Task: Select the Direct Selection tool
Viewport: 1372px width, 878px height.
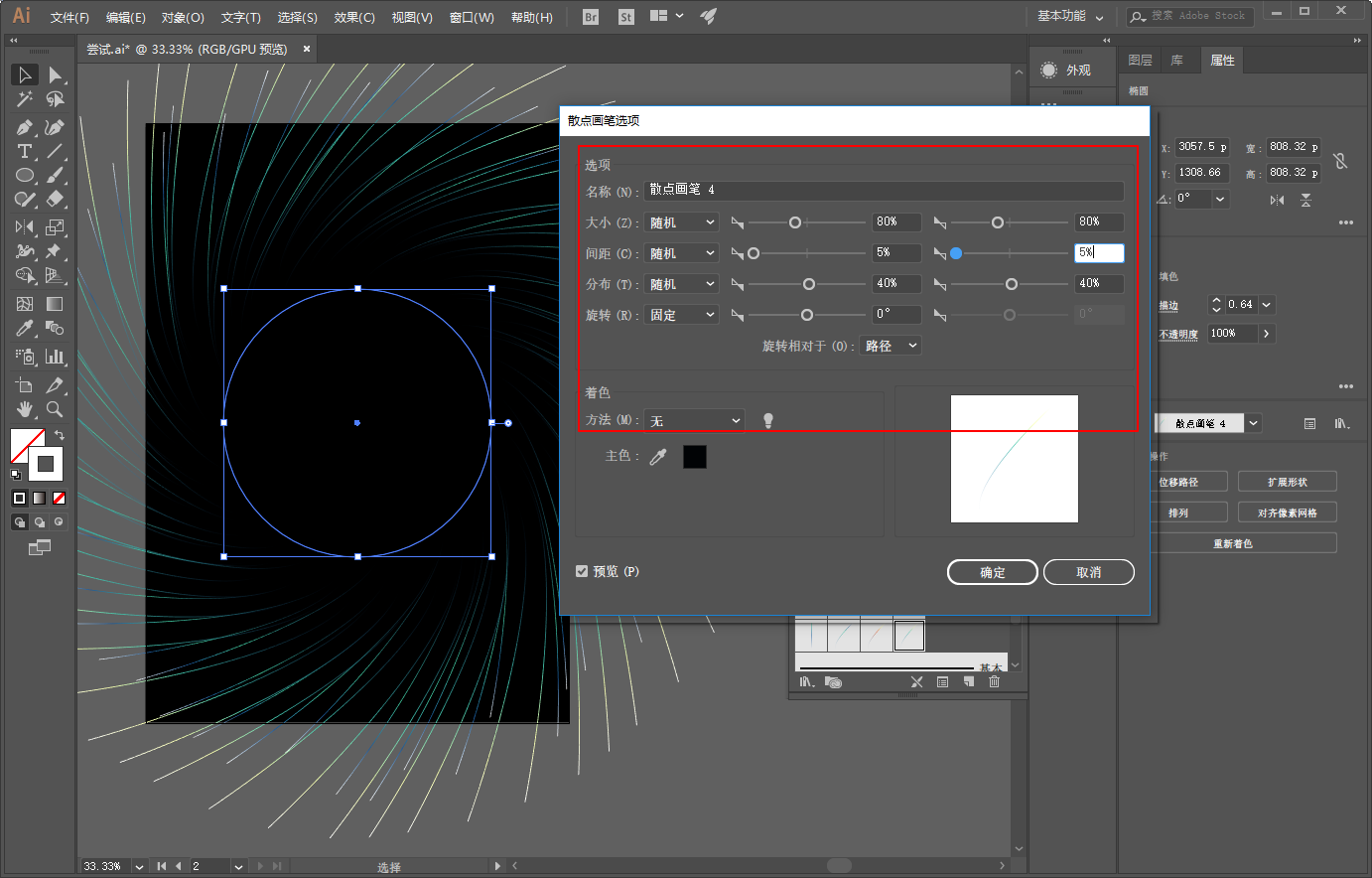Action: (55, 75)
